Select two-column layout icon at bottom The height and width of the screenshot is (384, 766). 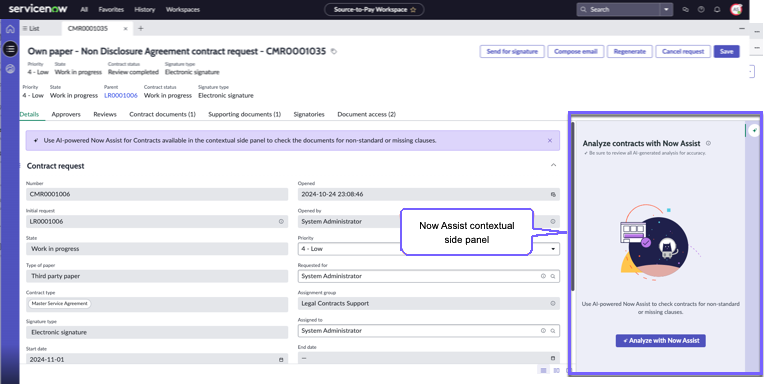tap(556, 370)
